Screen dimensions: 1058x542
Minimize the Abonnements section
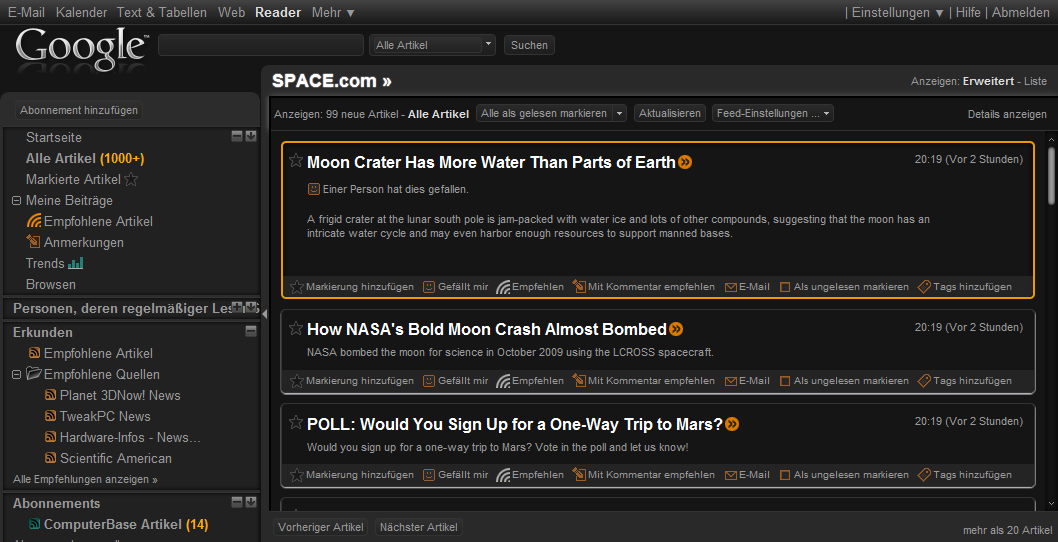pyautogui.click(x=237, y=502)
